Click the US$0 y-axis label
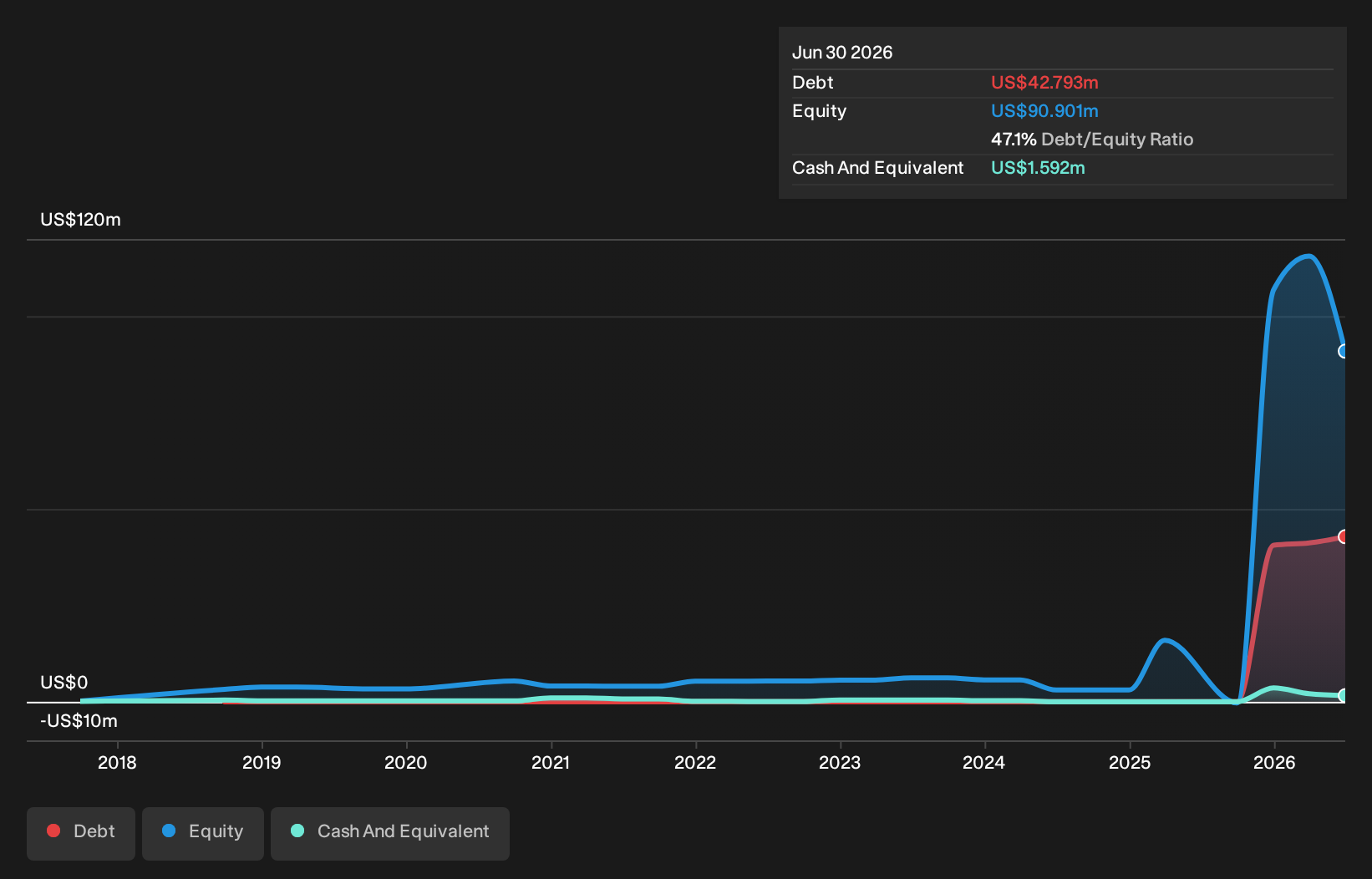The width and height of the screenshot is (1372, 879). click(x=64, y=683)
